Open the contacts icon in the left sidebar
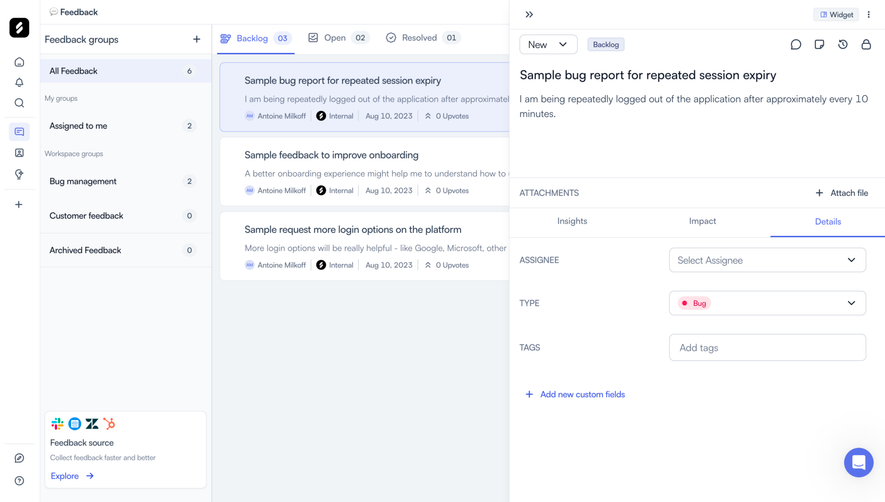This screenshot has height=502, width=885. pyautogui.click(x=19, y=153)
